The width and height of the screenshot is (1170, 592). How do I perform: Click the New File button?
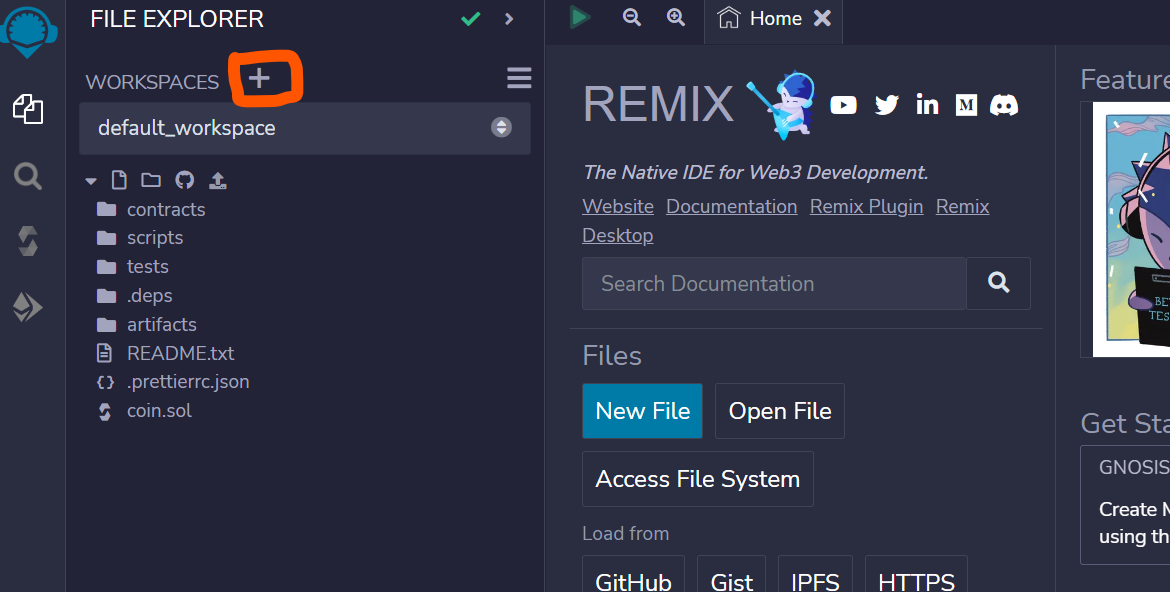[x=642, y=411]
